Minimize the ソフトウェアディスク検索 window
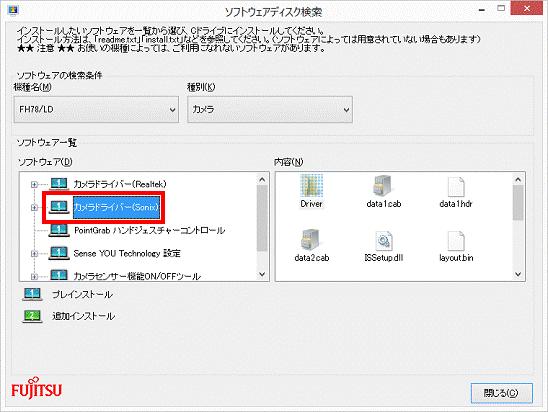 point(482,9)
